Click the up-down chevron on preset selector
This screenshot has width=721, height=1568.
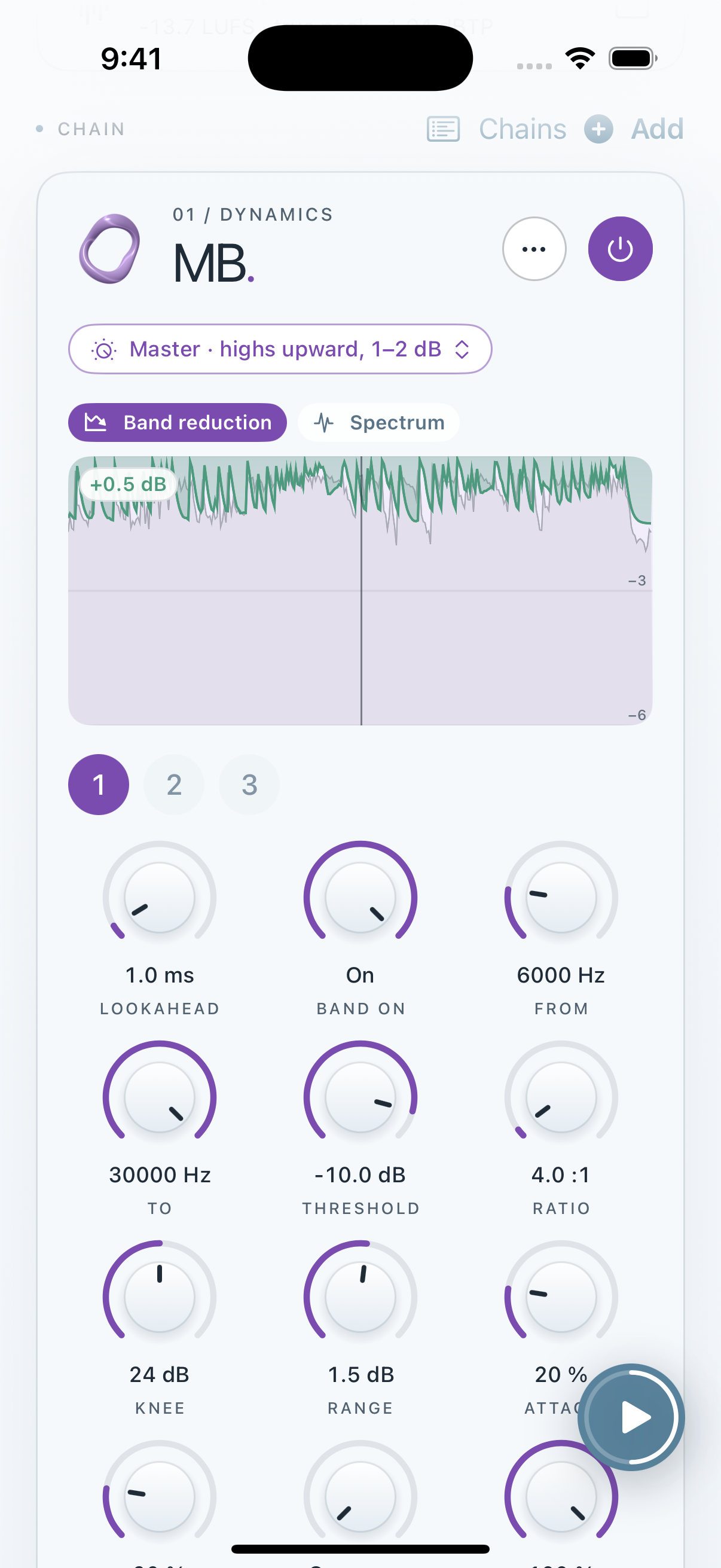(462, 349)
